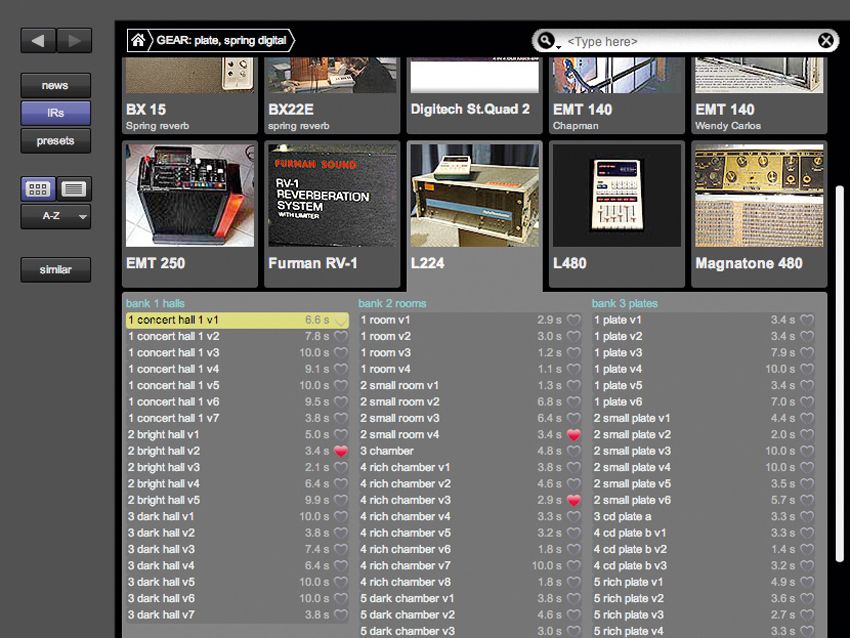
Task: Favorite '1 concert hall 1 v3' heart icon
Action: [x=340, y=353]
